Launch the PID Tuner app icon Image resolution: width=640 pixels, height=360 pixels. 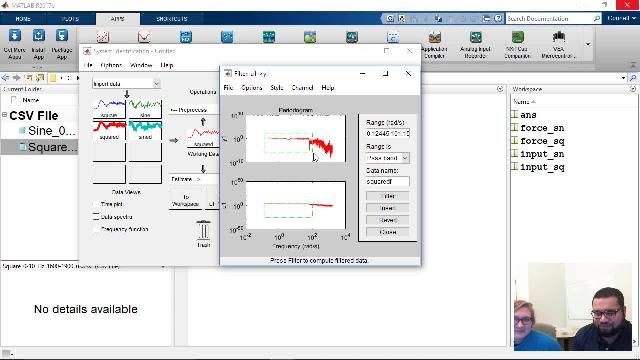pyautogui.click(x=186, y=37)
